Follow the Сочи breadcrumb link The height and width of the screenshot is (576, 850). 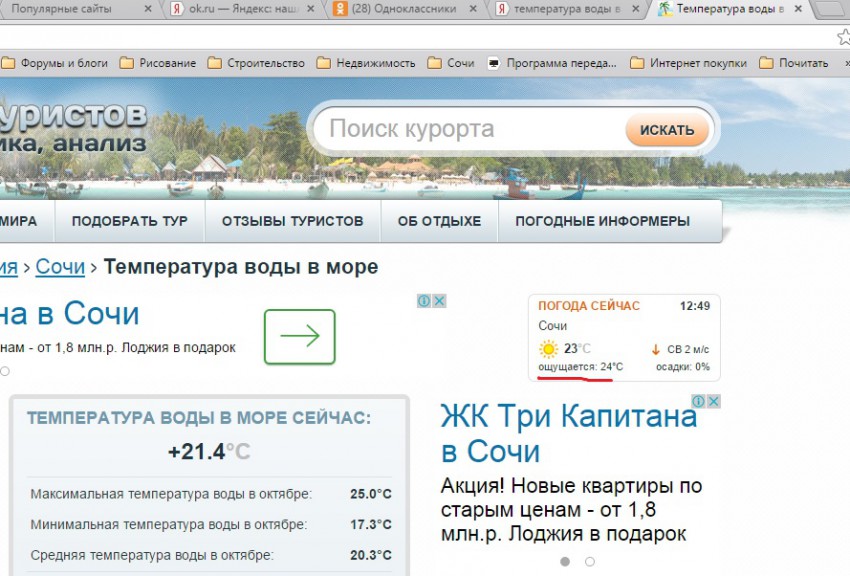pyautogui.click(x=60, y=267)
